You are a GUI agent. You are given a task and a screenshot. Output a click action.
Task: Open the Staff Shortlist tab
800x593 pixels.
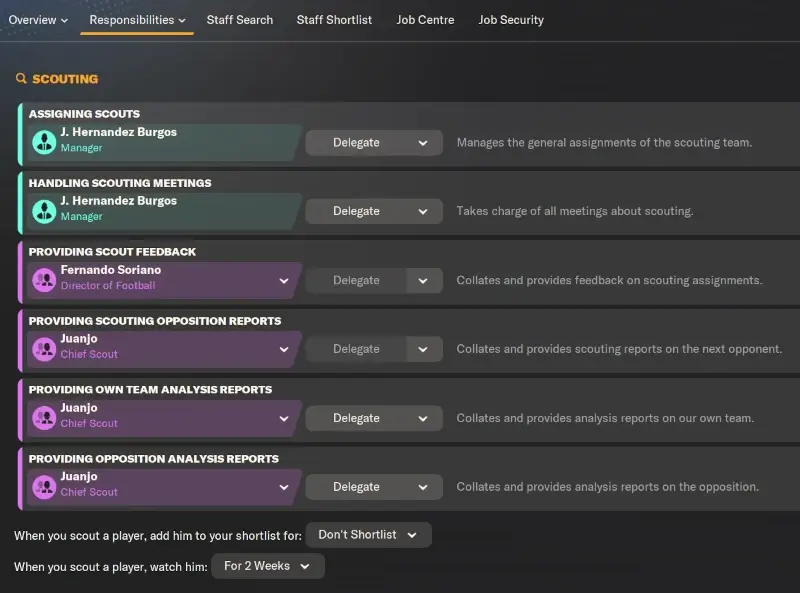point(334,20)
